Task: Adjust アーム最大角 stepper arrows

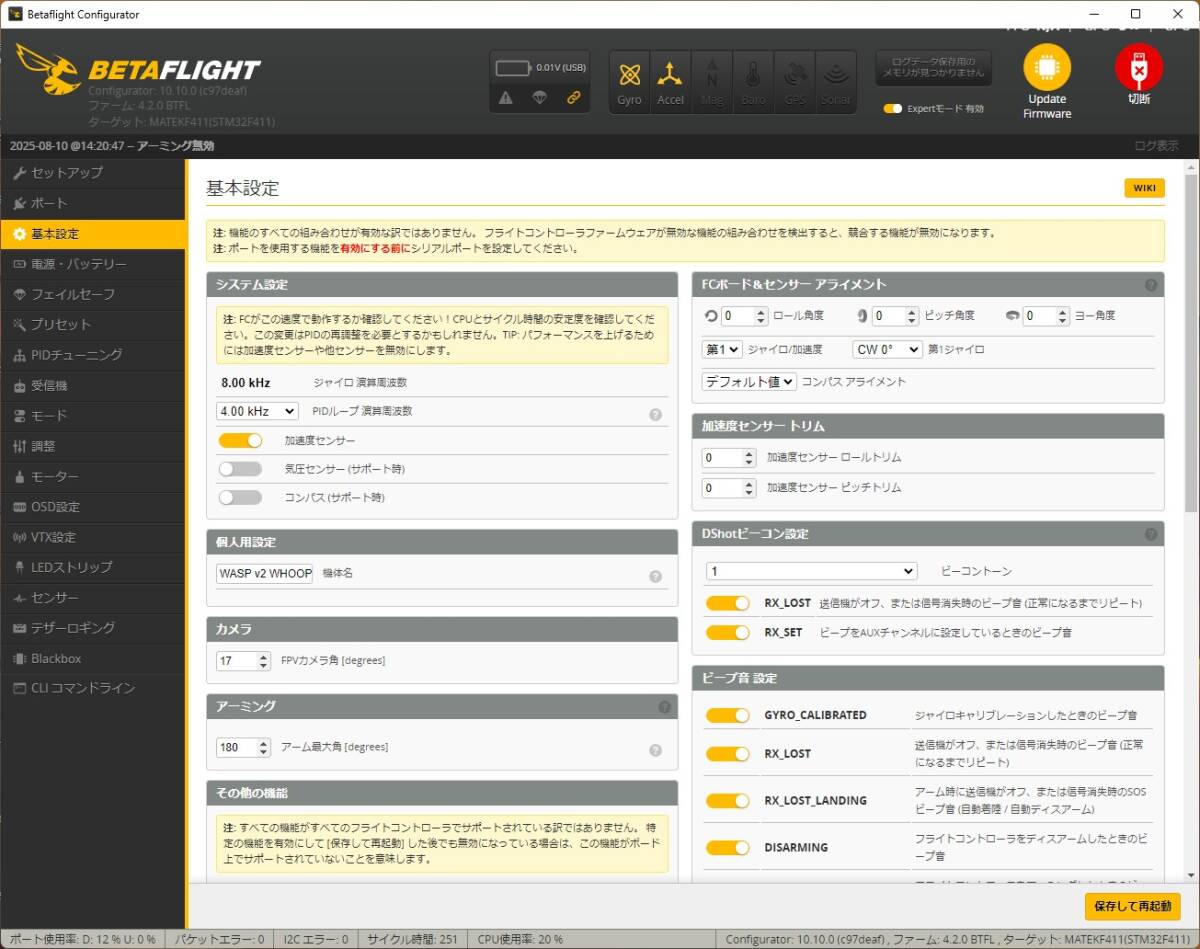Action: click(x=264, y=747)
